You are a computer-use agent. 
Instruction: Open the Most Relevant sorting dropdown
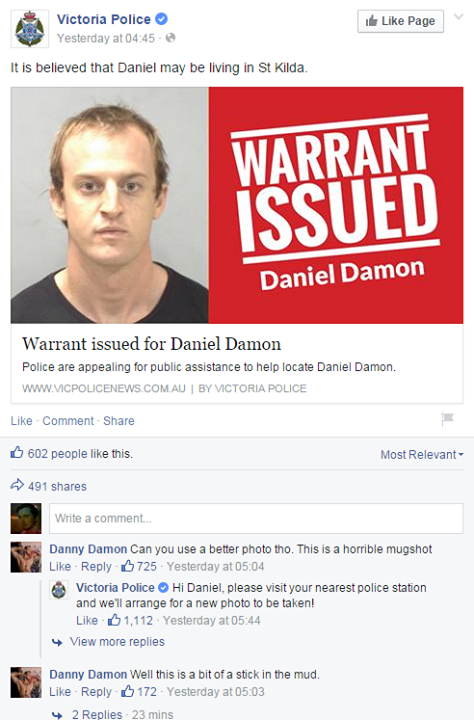(x=422, y=455)
